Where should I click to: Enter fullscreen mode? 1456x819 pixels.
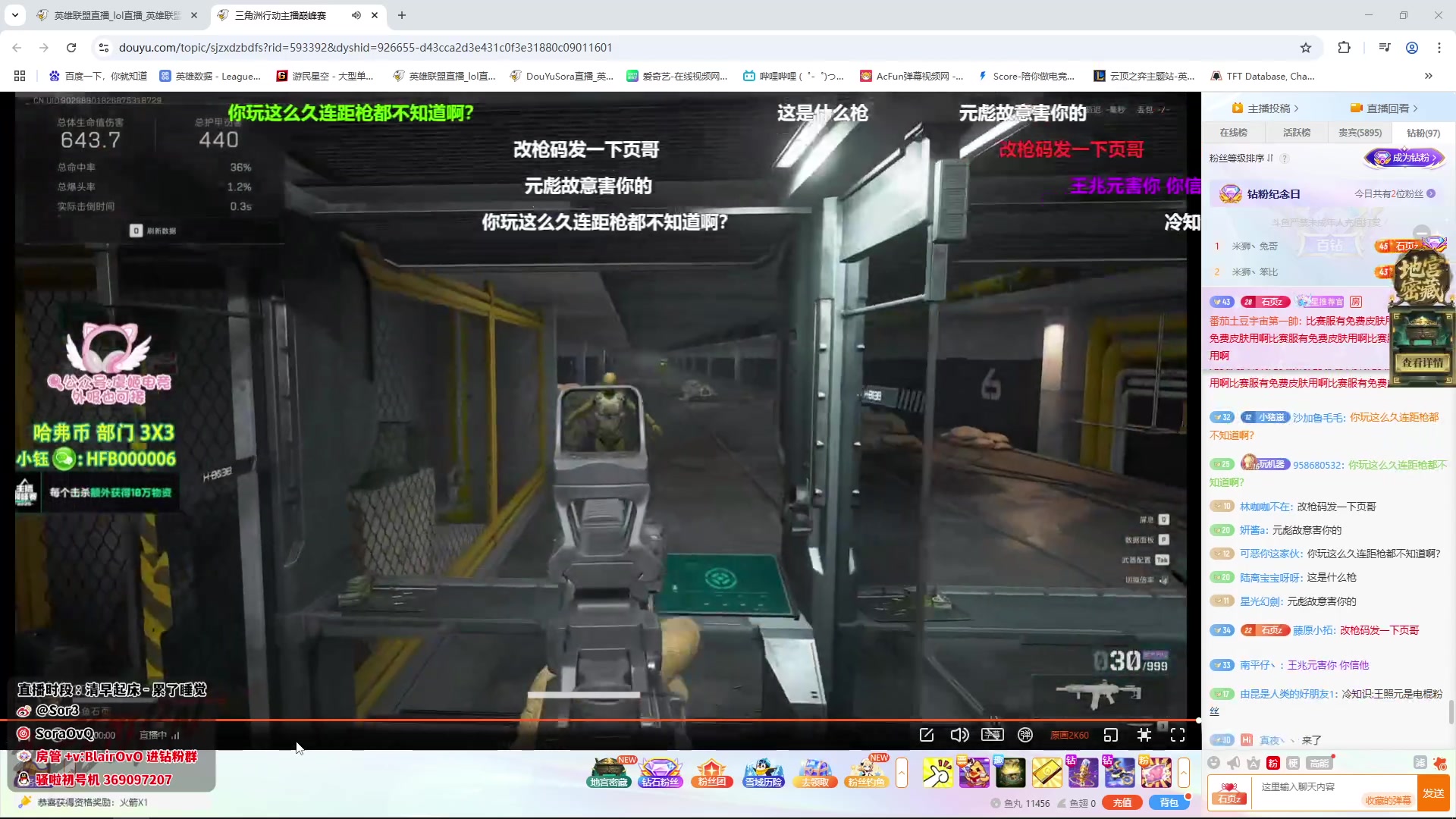(x=1178, y=735)
